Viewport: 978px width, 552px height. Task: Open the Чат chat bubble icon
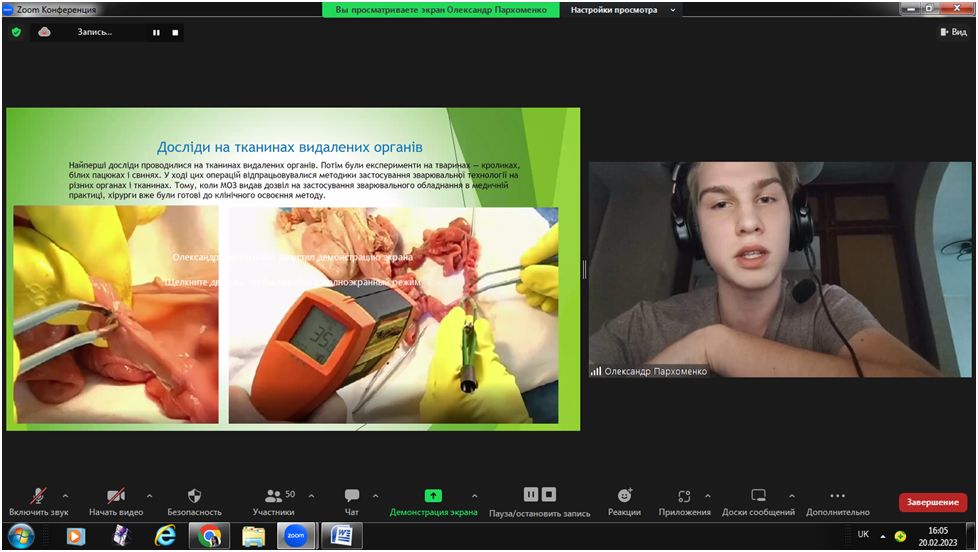click(352, 496)
